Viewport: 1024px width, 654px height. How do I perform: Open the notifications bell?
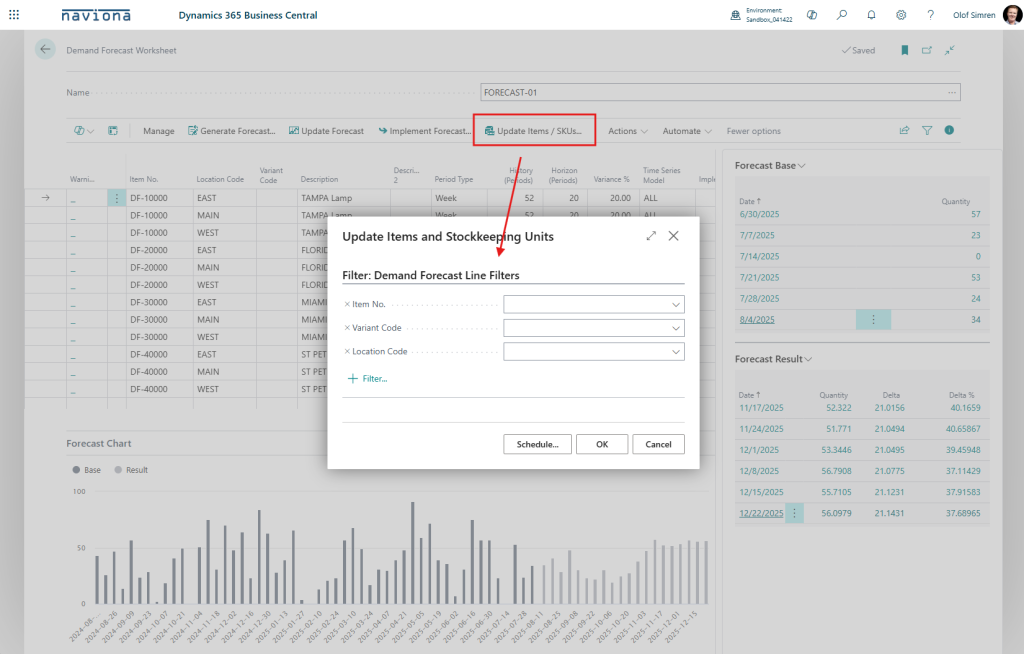point(872,15)
